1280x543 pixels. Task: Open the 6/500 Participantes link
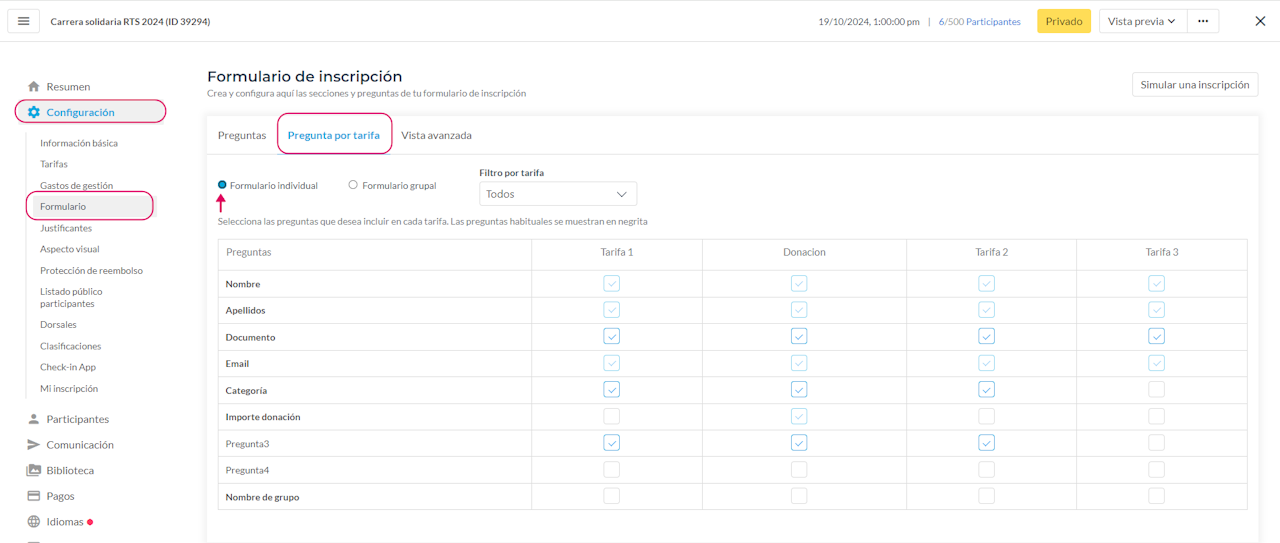tap(979, 21)
